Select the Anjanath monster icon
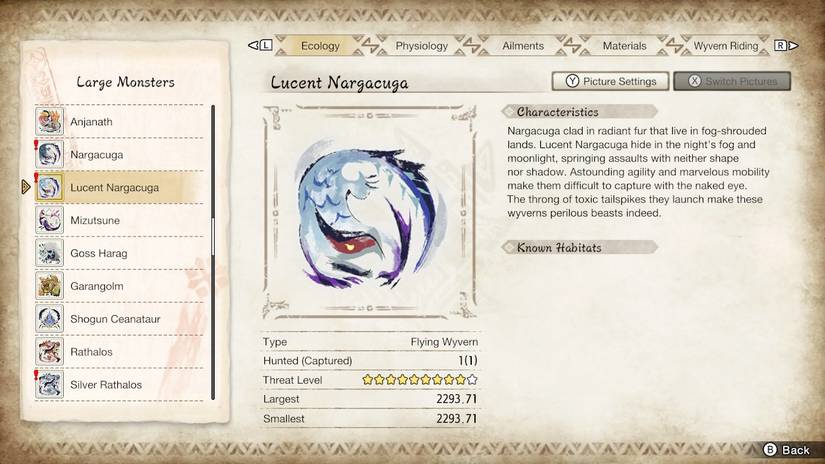825x464 pixels. click(x=49, y=121)
